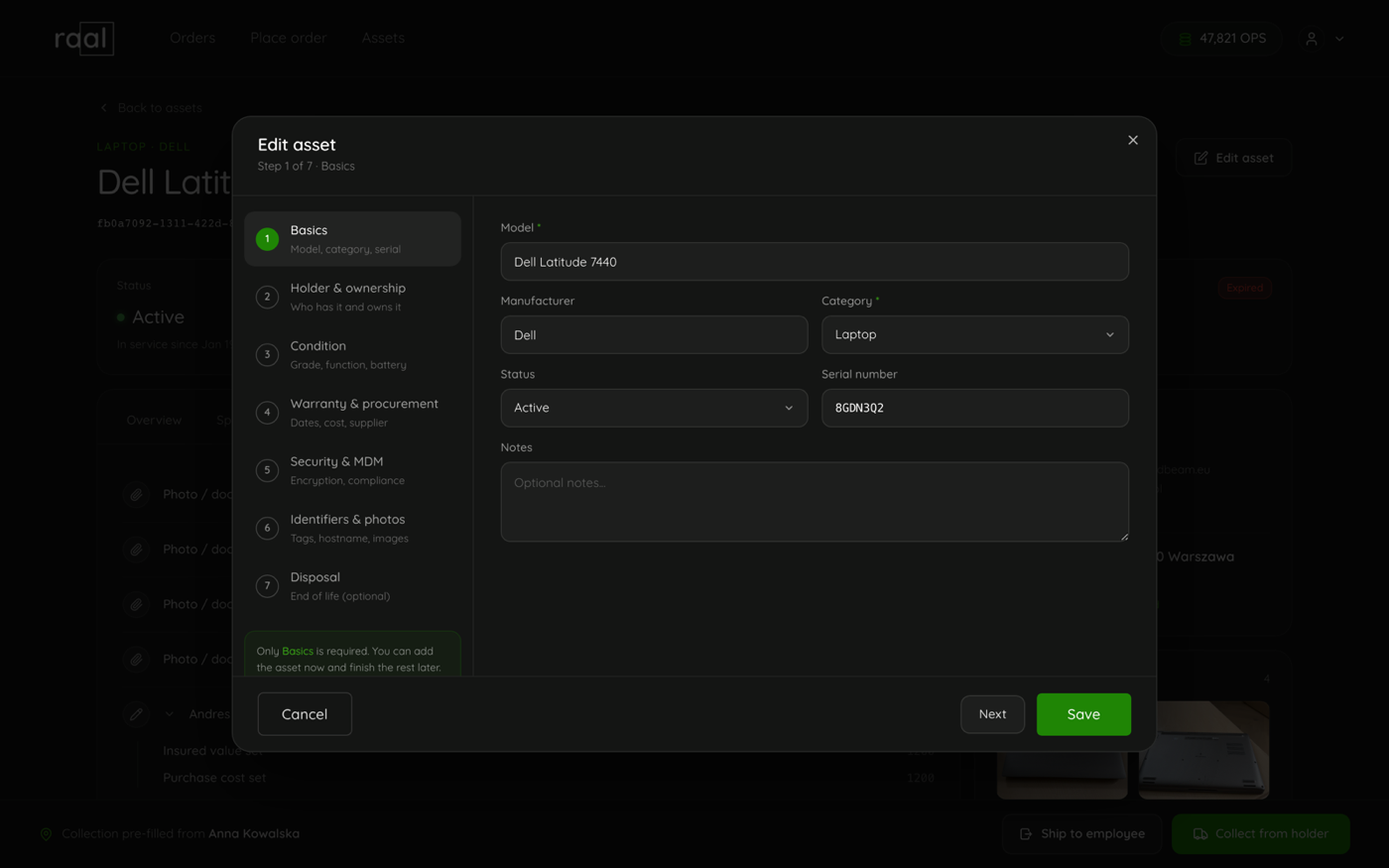Cancel editing the asset
Image resolution: width=1389 pixels, height=868 pixels.
tap(305, 714)
